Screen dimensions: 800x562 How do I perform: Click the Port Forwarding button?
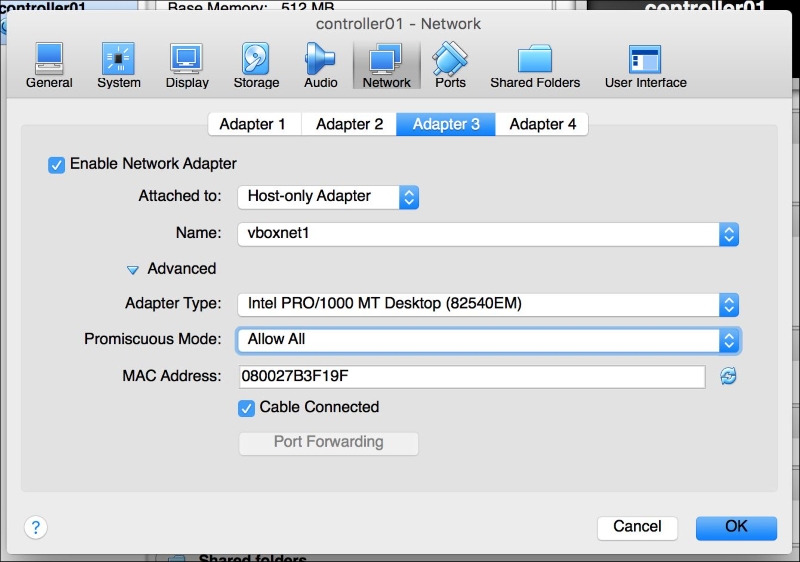pos(329,443)
